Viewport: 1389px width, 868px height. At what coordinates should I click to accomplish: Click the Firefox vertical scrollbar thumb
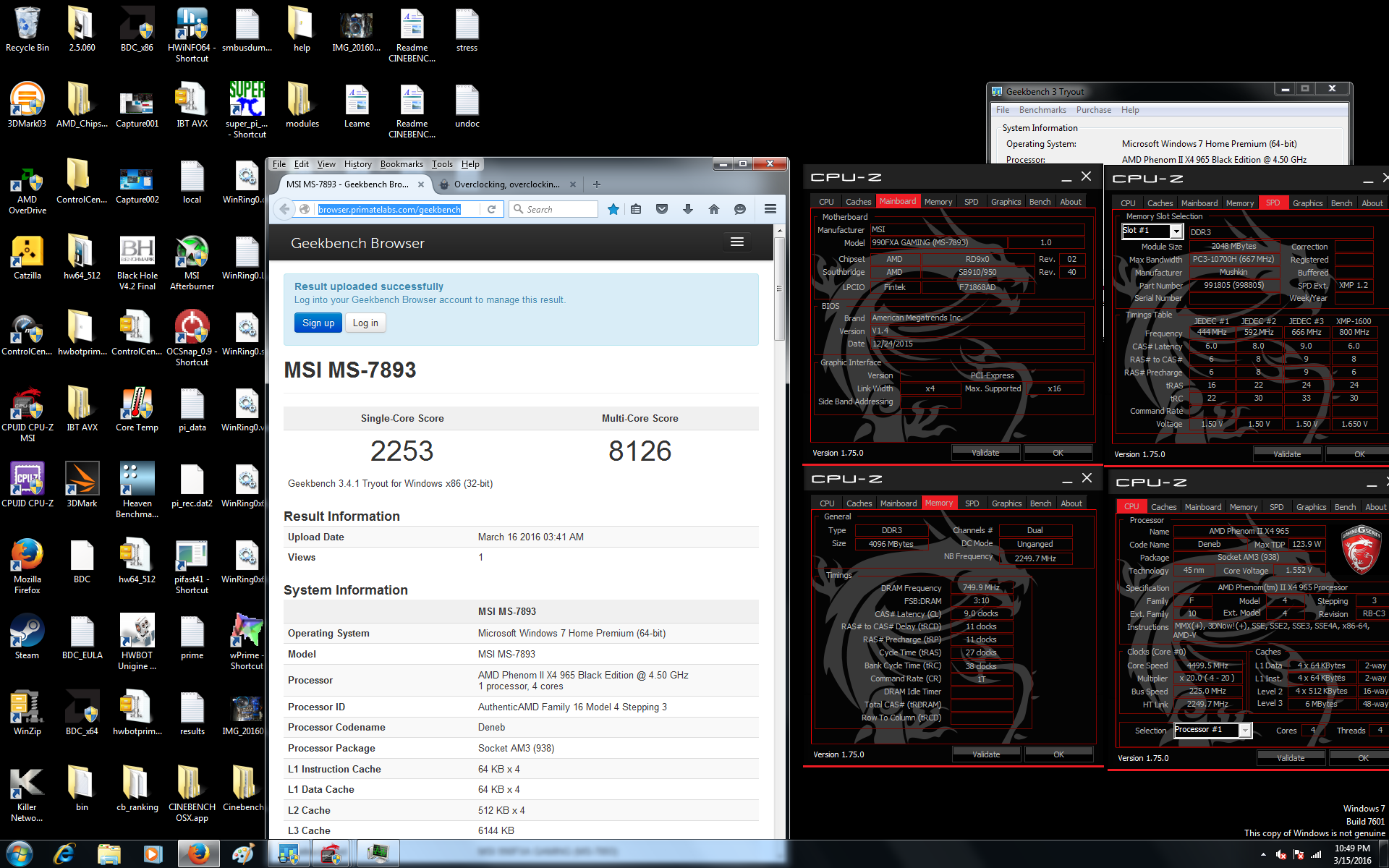pos(779,288)
